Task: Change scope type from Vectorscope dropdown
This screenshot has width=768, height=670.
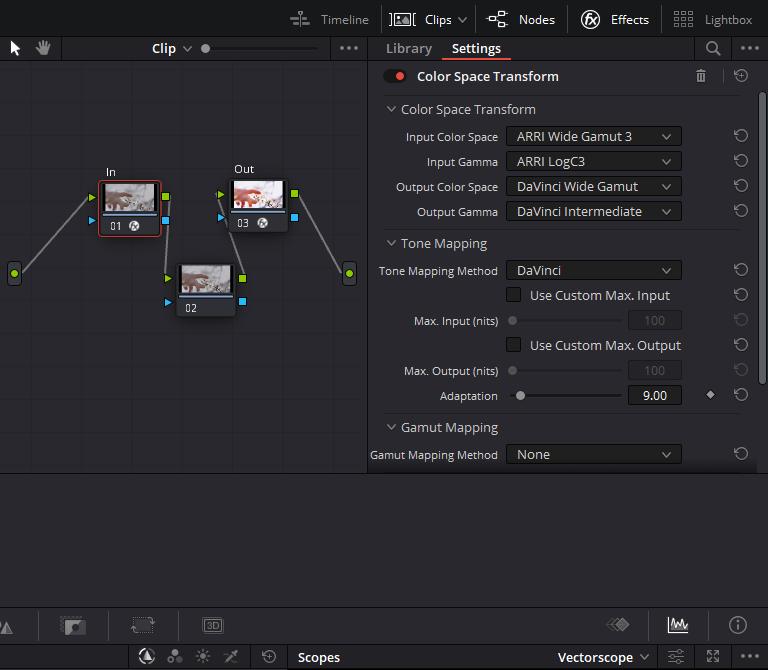Action: pyautogui.click(x=603, y=657)
